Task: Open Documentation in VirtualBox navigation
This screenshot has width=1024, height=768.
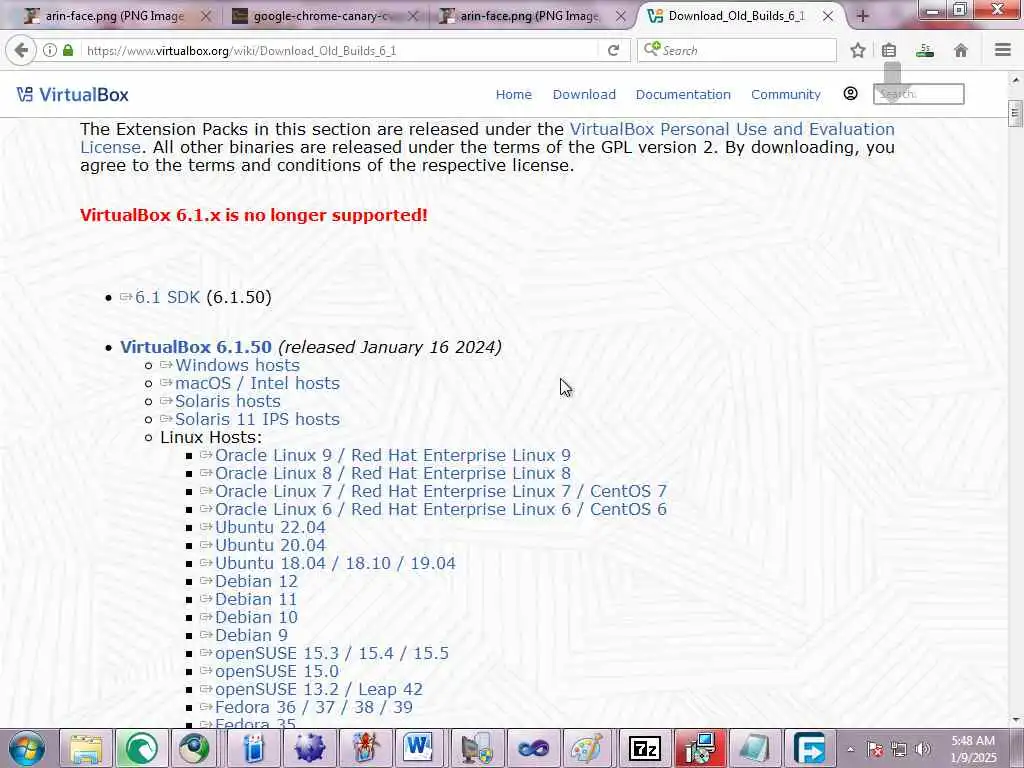Action: (683, 95)
